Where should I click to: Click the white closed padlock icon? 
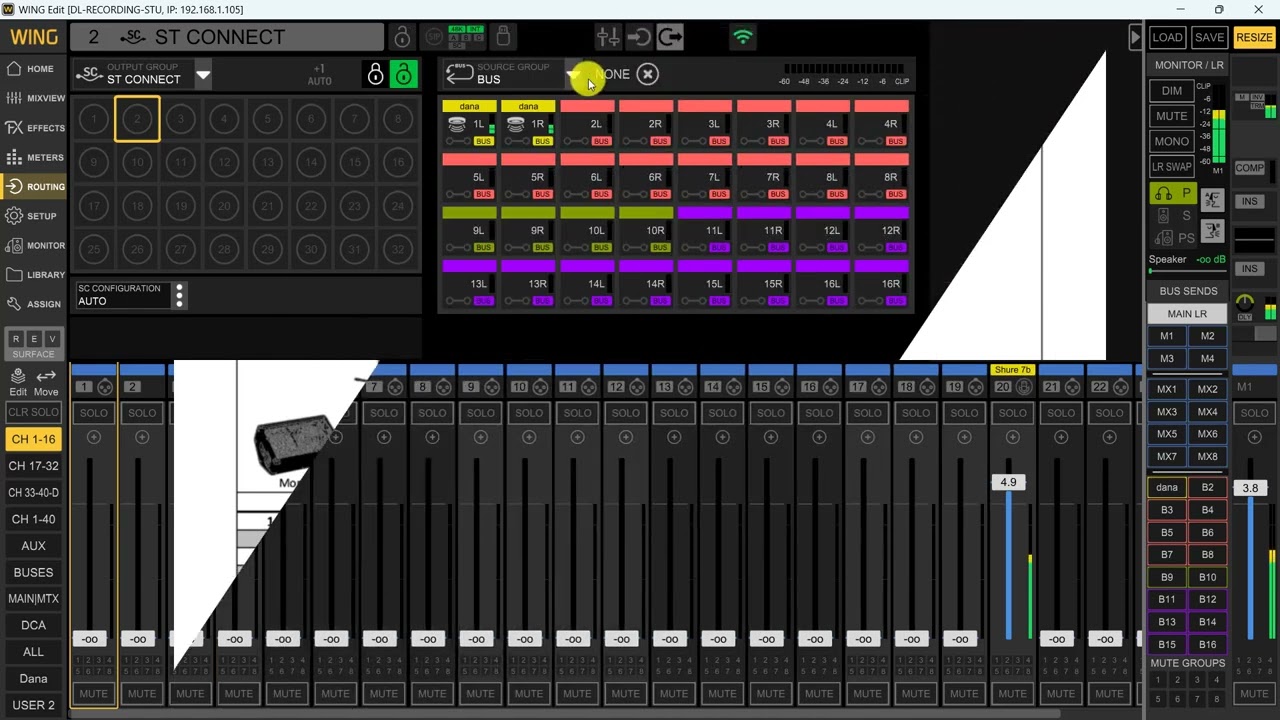click(x=375, y=75)
